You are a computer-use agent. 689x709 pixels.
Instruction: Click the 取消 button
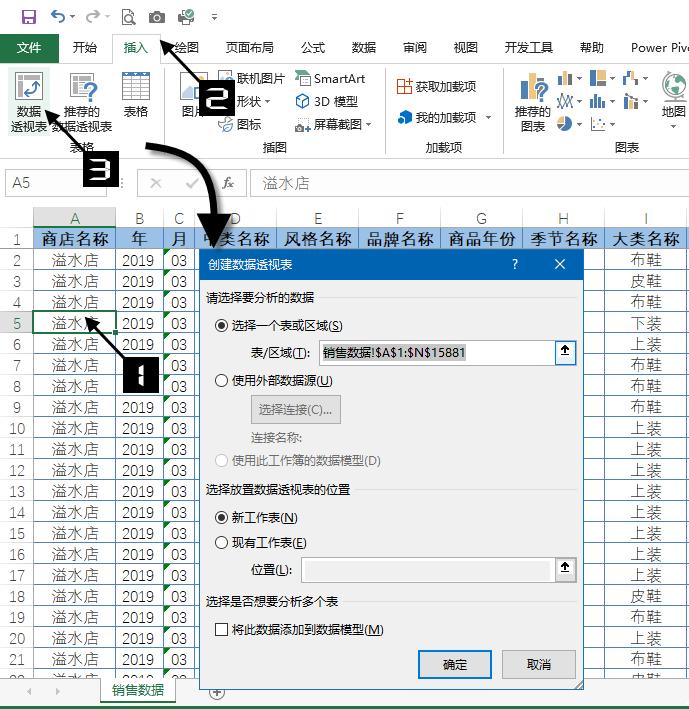(538, 664)
